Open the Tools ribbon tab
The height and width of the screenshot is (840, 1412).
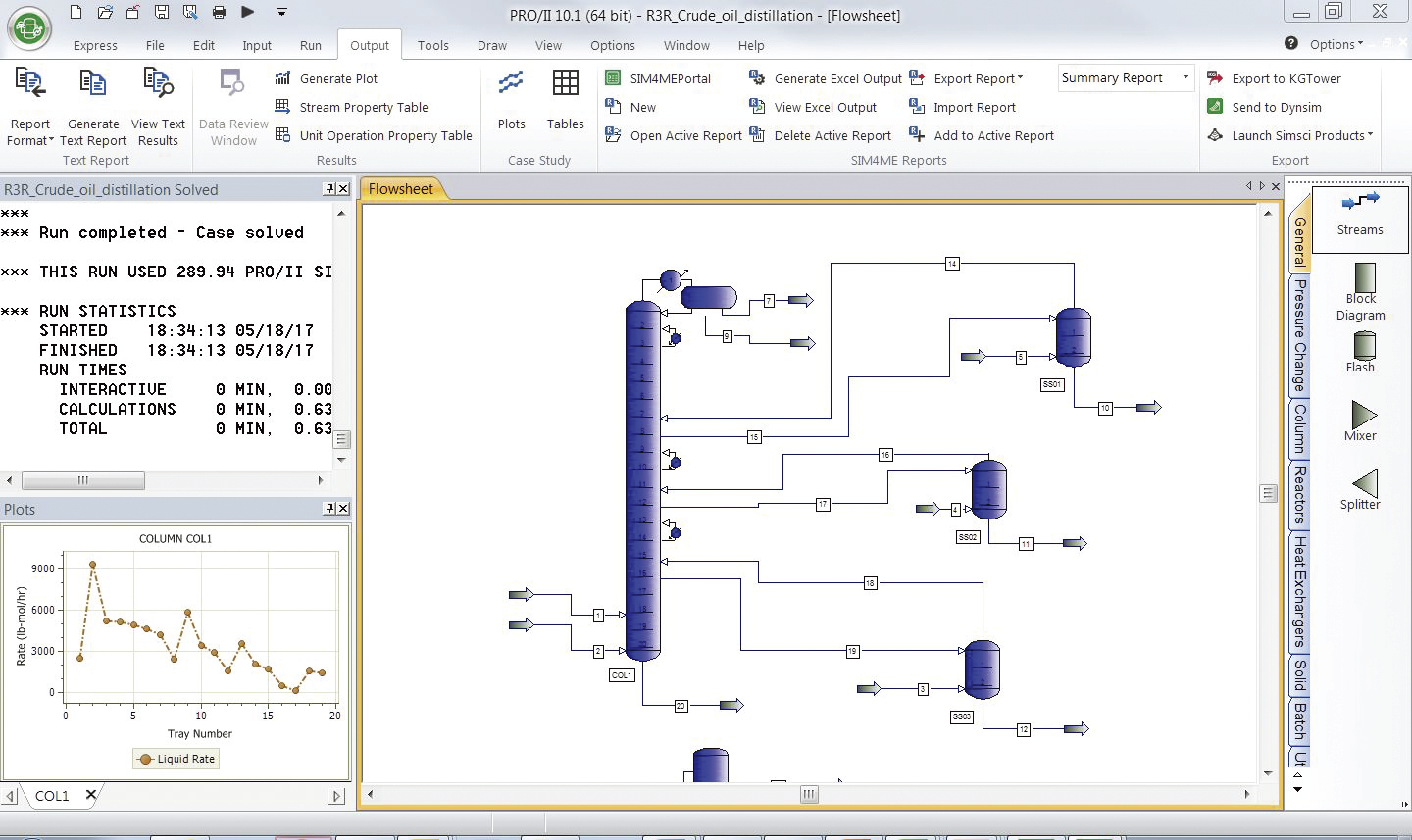click(x=432, y=45)
